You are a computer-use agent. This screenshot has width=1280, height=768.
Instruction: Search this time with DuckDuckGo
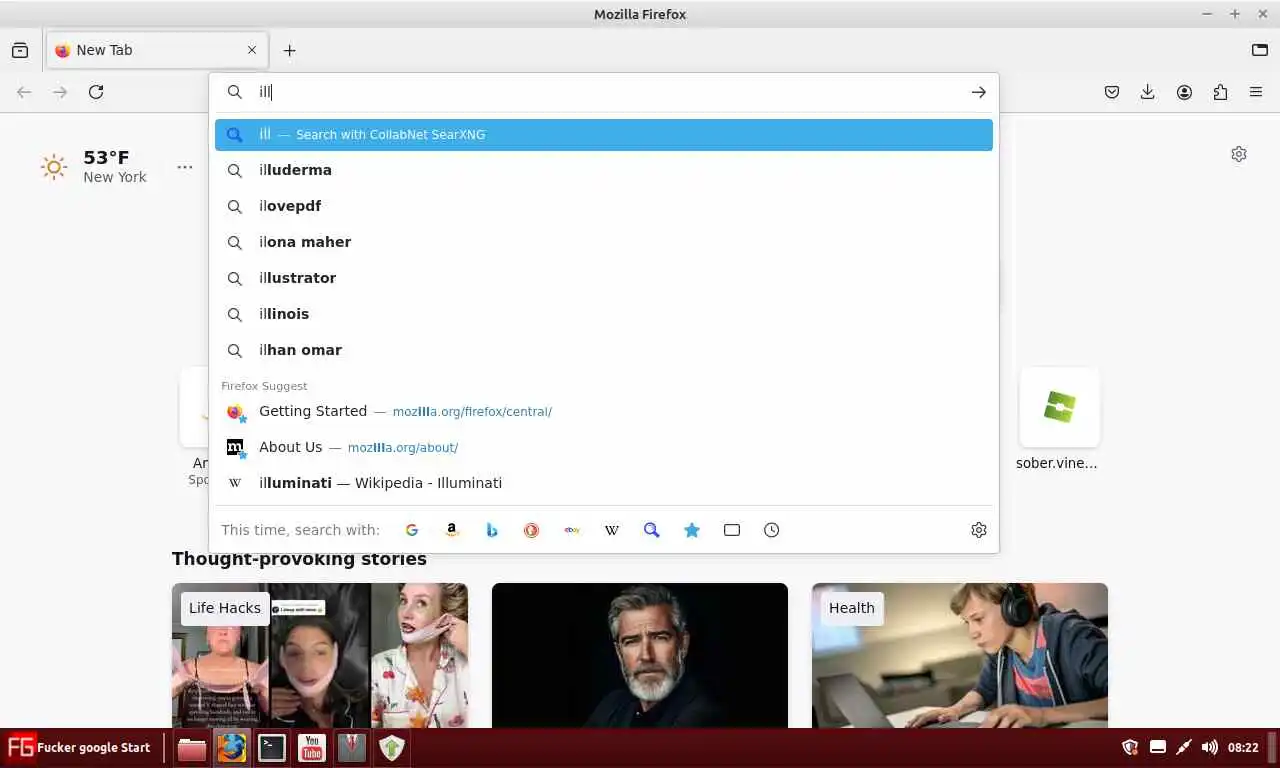(532, 530)
